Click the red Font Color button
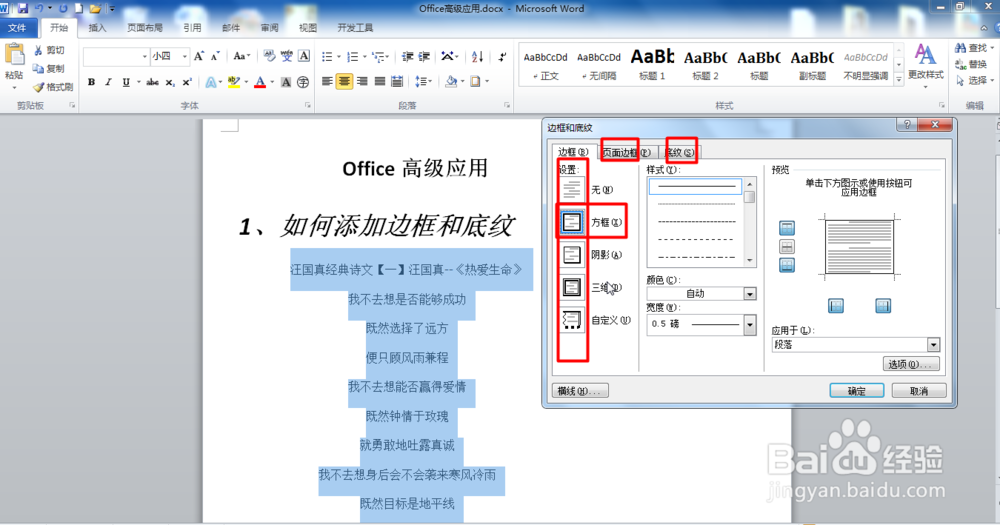1000x525 pixels. 260,82
